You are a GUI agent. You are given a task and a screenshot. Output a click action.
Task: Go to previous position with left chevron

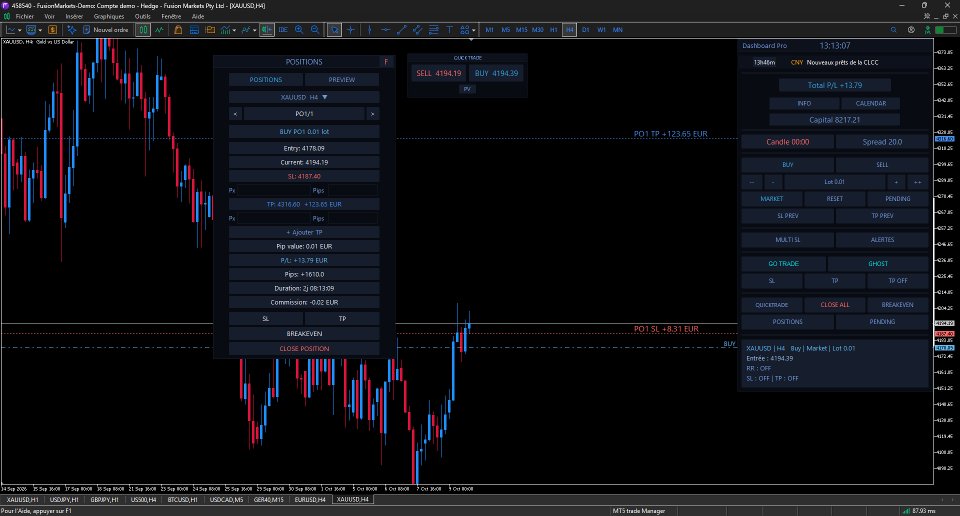point(235,114)
